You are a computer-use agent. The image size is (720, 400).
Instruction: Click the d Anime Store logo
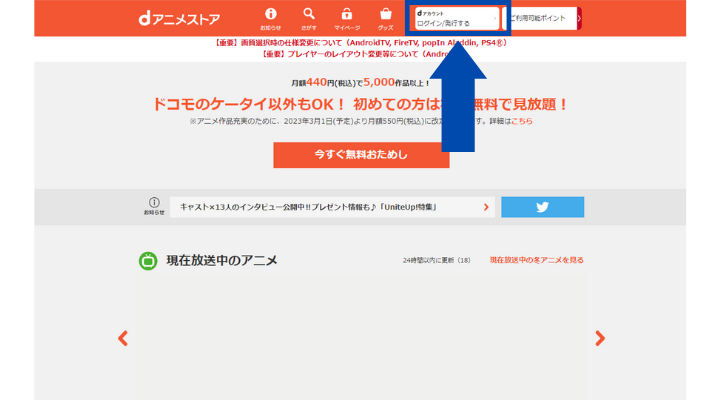181,18
